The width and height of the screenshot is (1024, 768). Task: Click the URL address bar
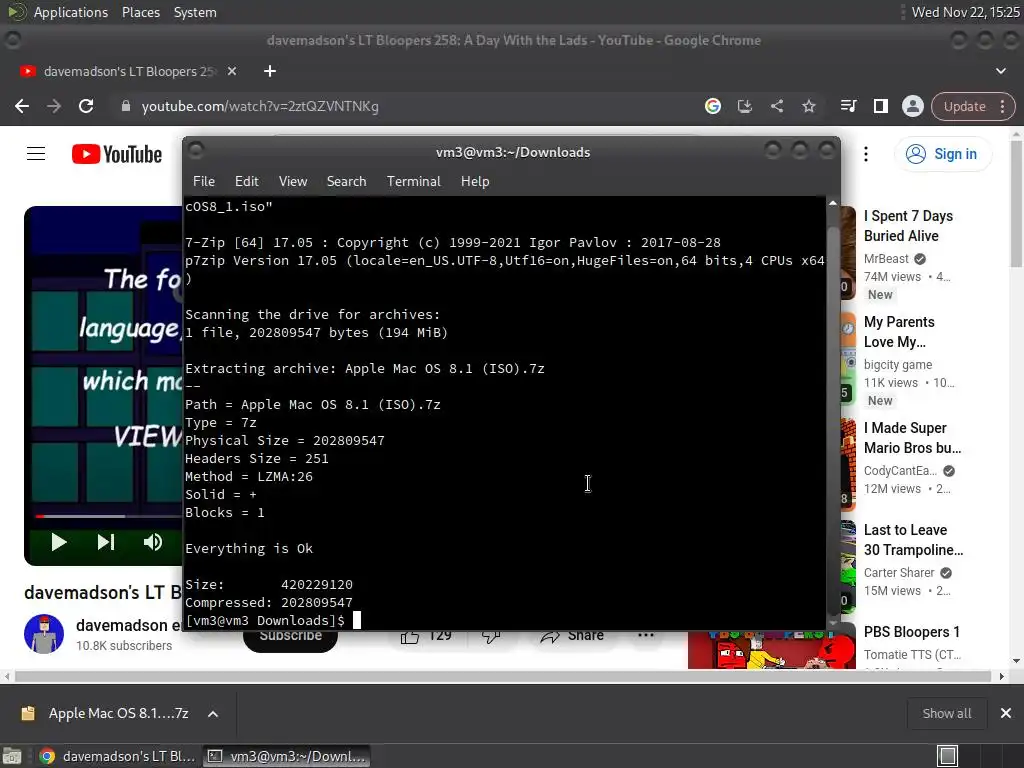pyautogui.click(x=405, y=106)
